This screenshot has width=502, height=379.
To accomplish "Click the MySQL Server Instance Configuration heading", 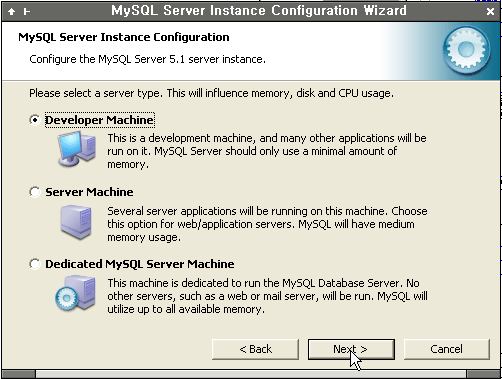I will [124, 37].
